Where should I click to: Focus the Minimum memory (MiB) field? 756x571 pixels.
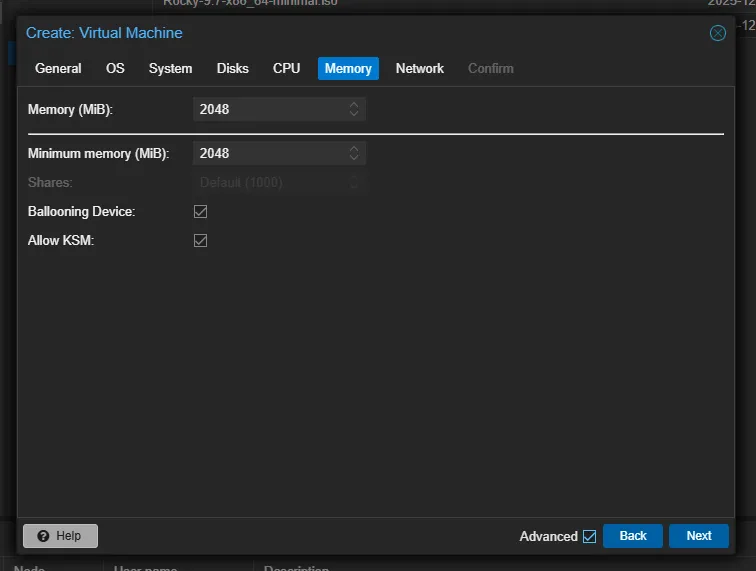[x=268, y=153]
